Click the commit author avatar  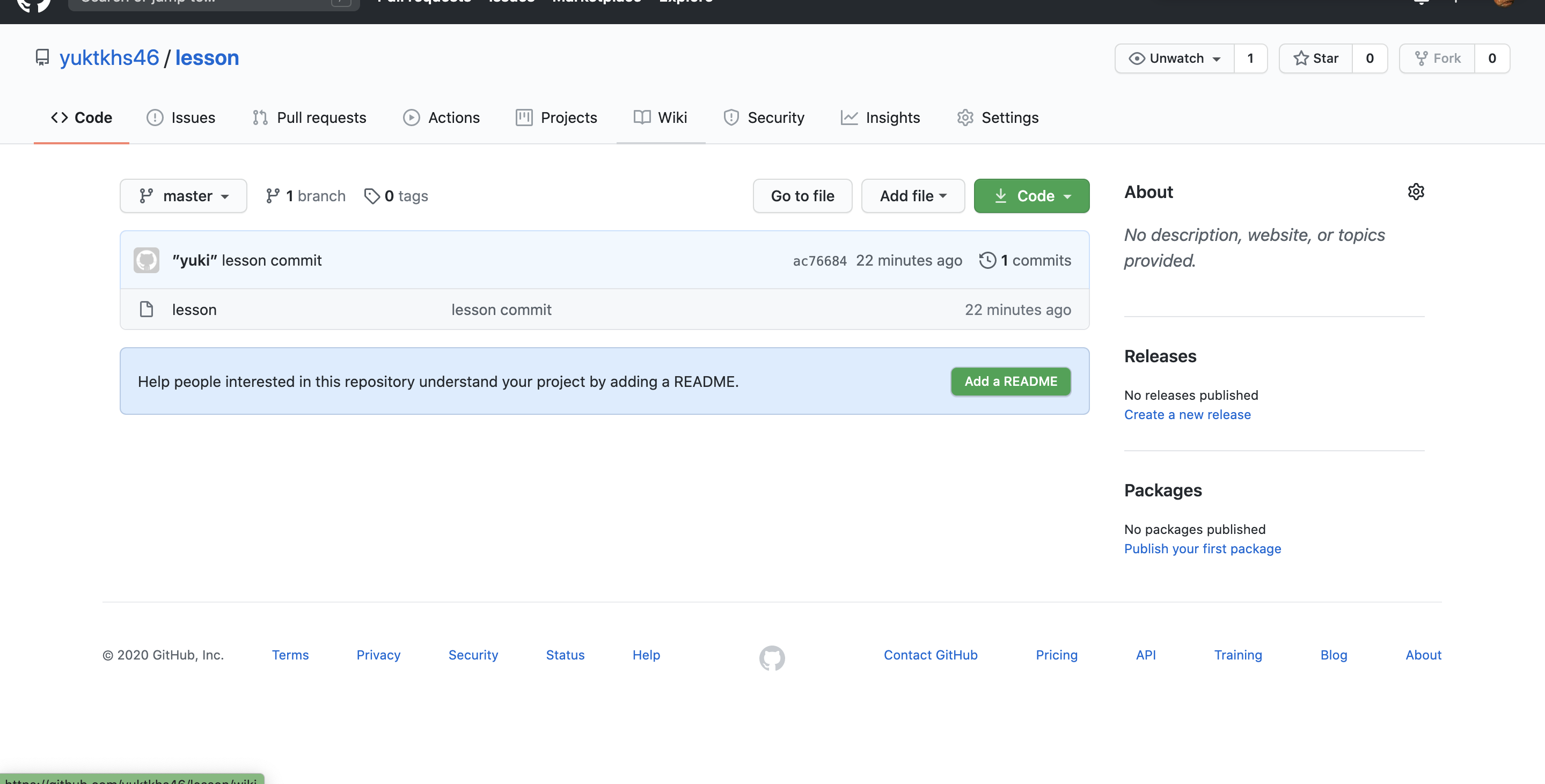click(147, 260)
